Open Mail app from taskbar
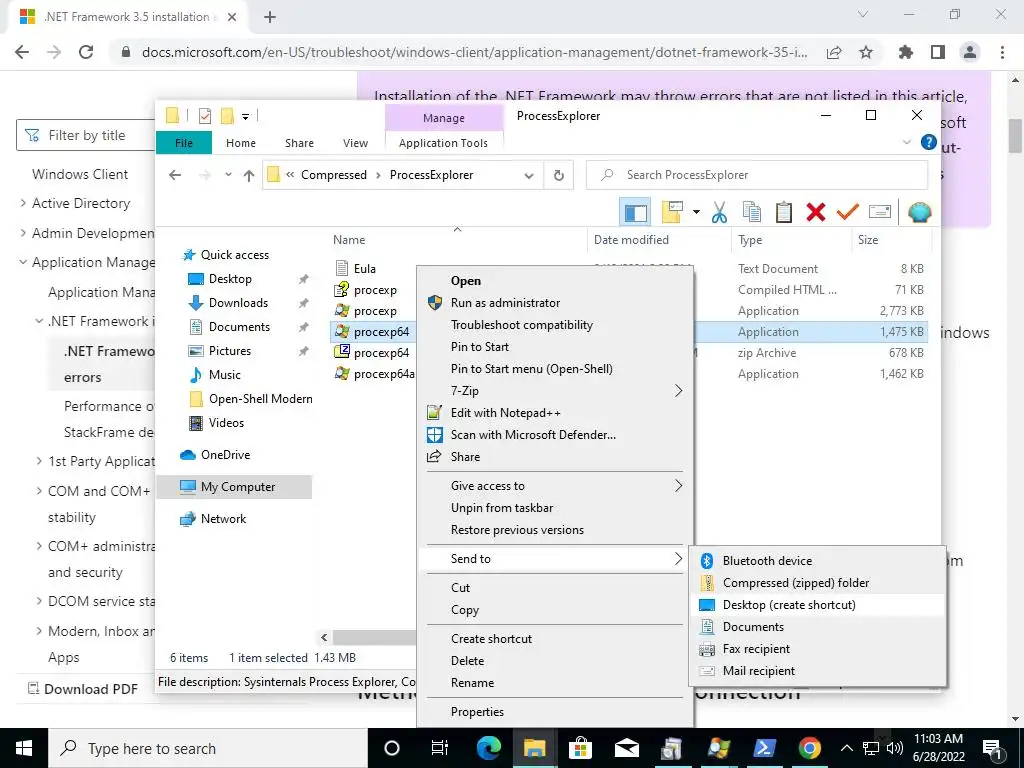 point(626,748)
